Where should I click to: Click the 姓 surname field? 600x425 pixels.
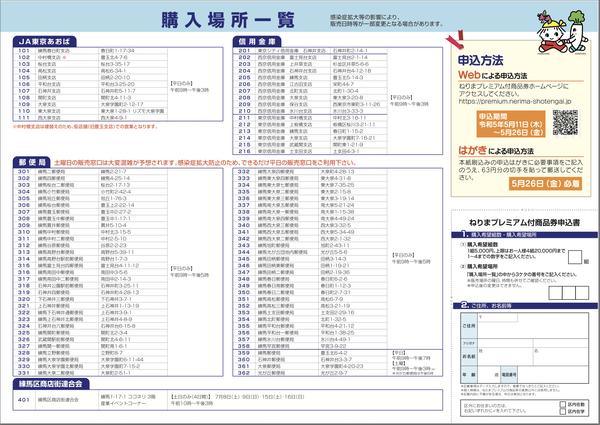505,355
